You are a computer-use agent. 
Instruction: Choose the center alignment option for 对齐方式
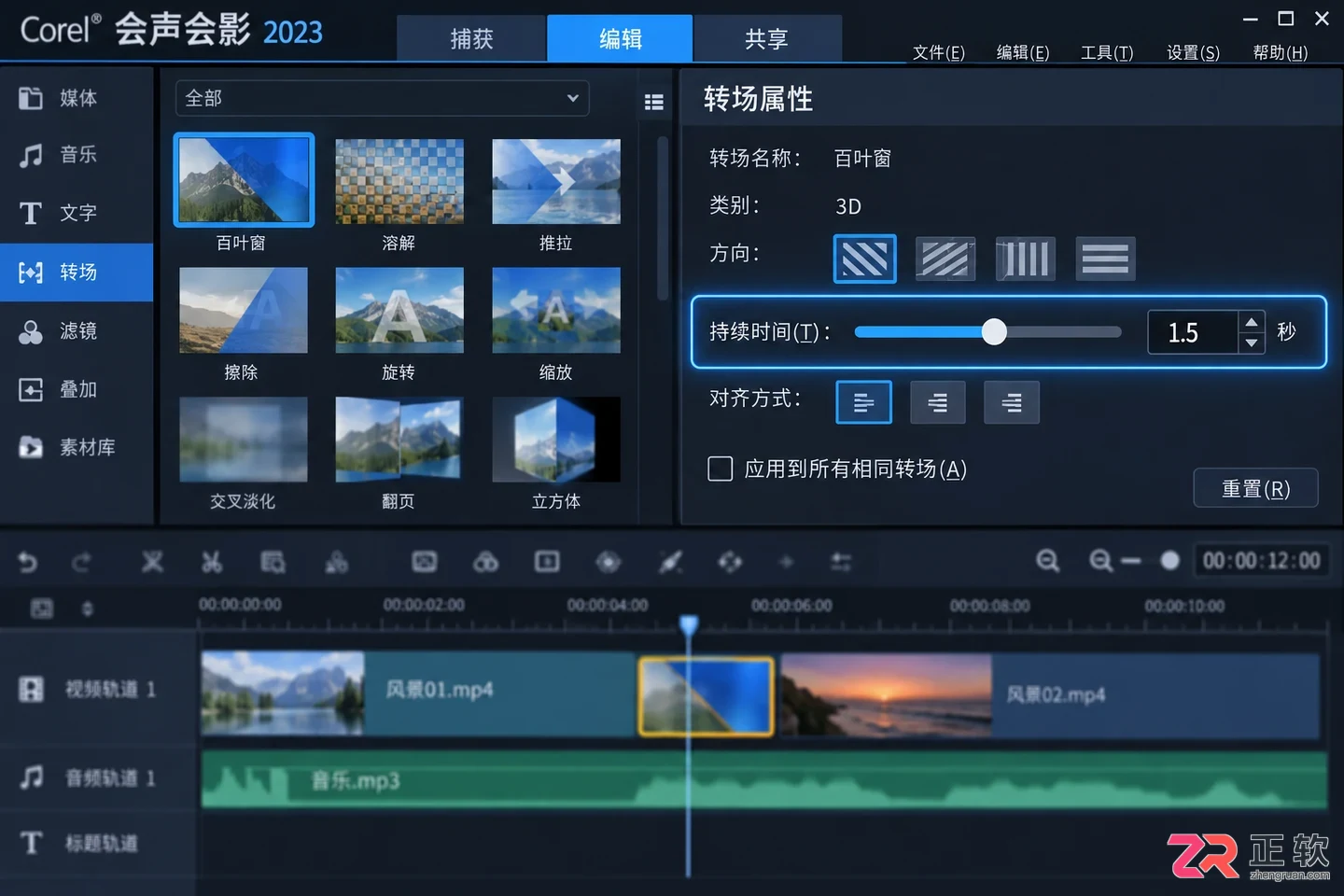pyautogui.click(x=938, y=402)
